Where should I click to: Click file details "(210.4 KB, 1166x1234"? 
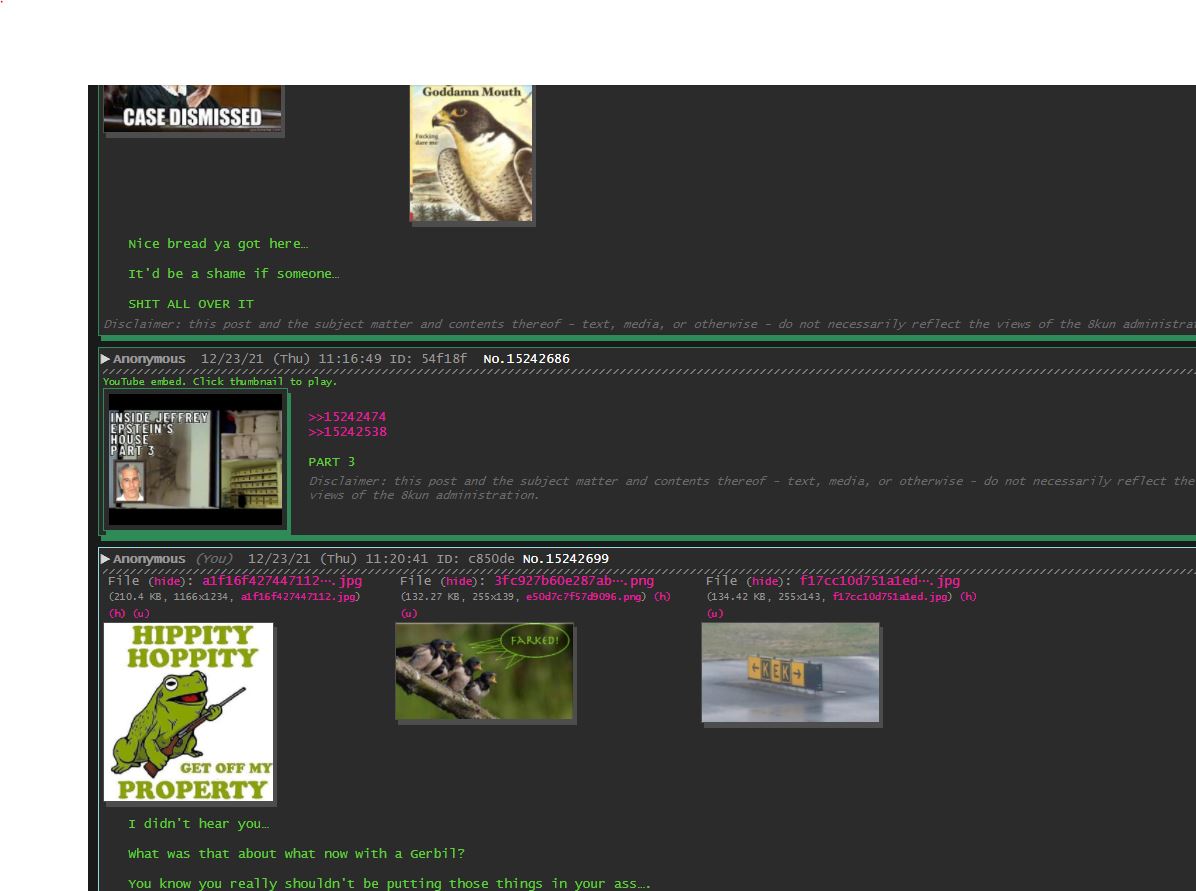pyautogui.click(x=169, y=597)
